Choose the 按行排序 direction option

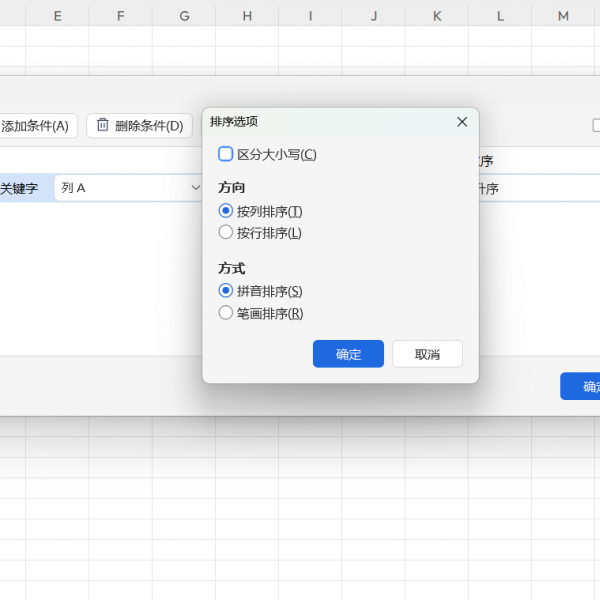[225, 232]
